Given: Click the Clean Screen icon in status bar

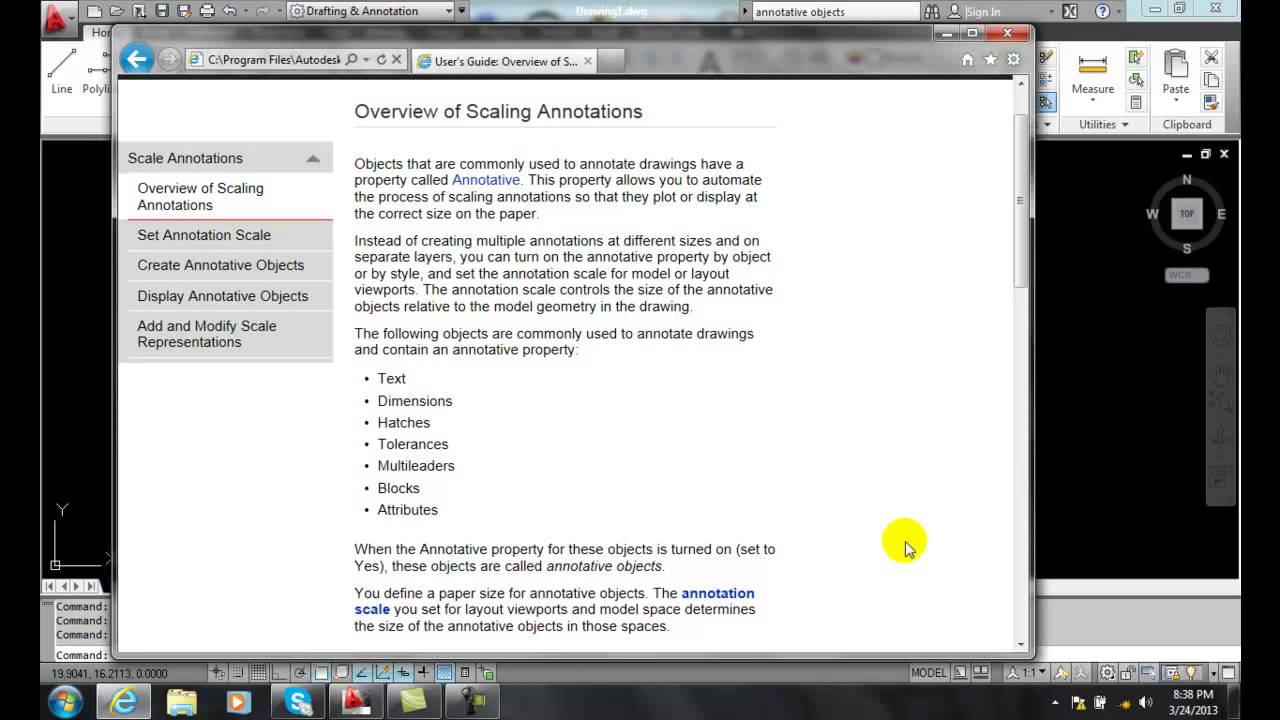Looking at the screenshot, I should click(1228, 673).
